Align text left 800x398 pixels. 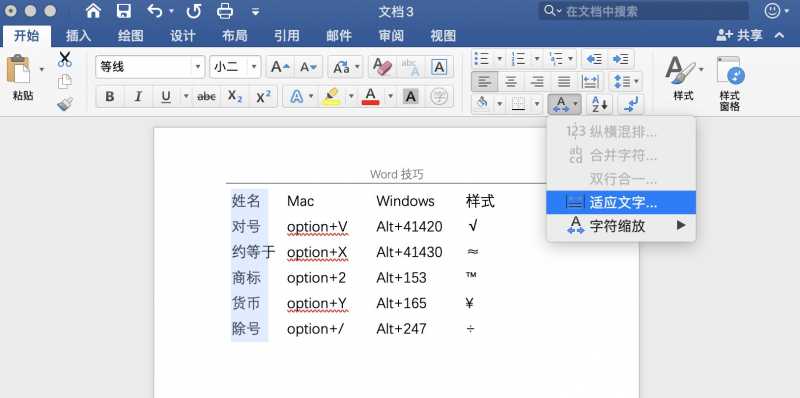[x=485, y=82]
